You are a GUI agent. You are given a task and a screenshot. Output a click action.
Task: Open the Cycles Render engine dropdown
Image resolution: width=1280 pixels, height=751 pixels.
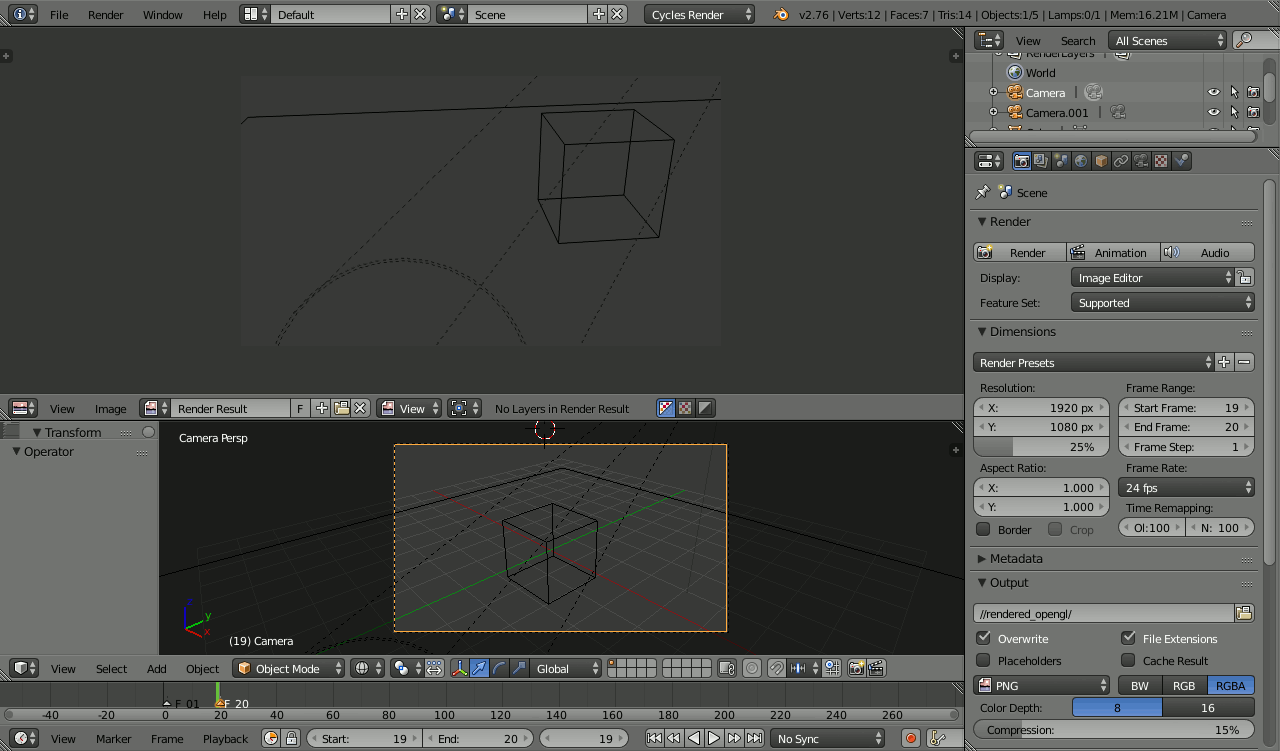tap(699, 14)
